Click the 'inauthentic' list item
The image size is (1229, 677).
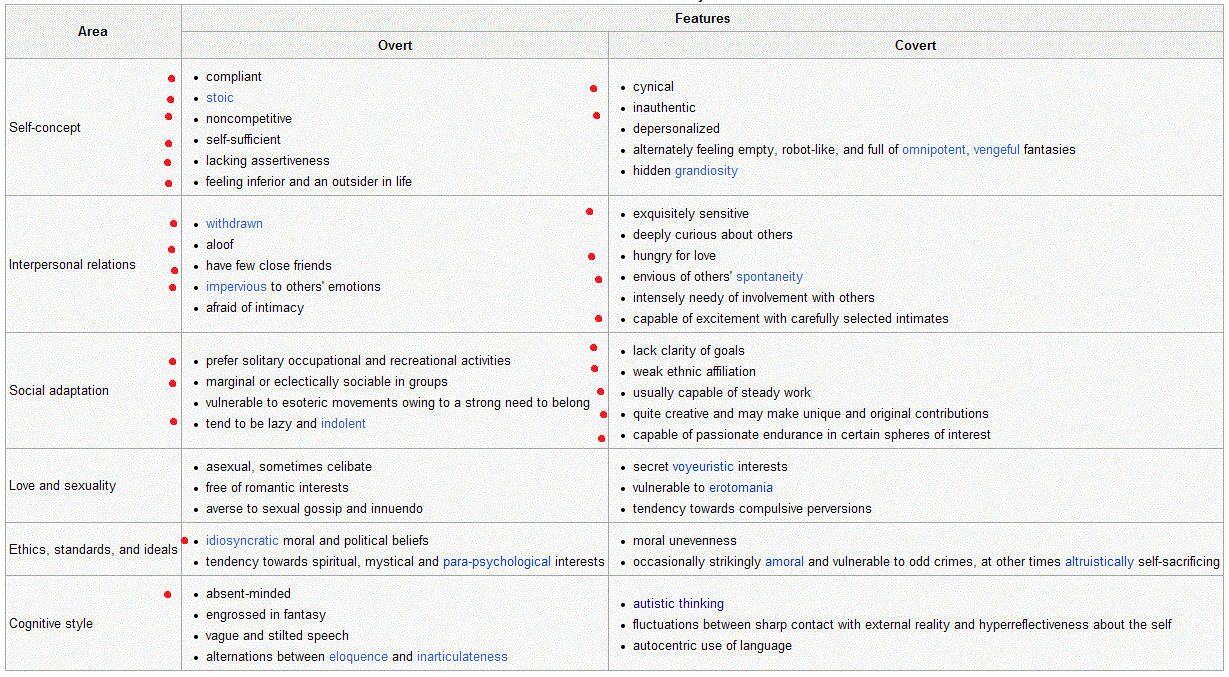(x=664, y=108)
